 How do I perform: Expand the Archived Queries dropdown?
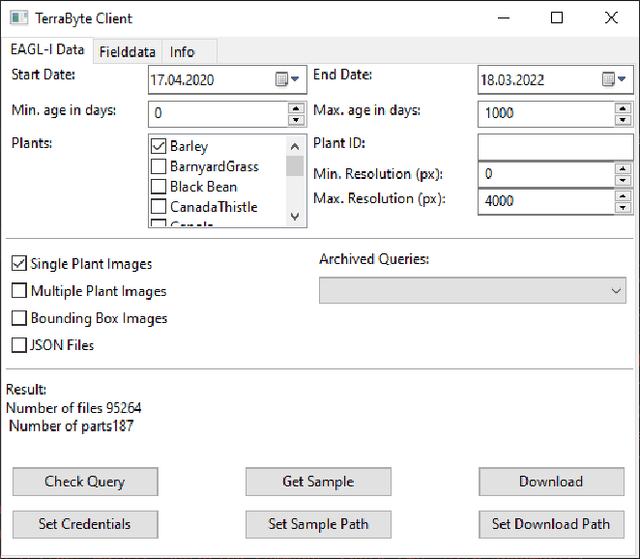(614, 291)
